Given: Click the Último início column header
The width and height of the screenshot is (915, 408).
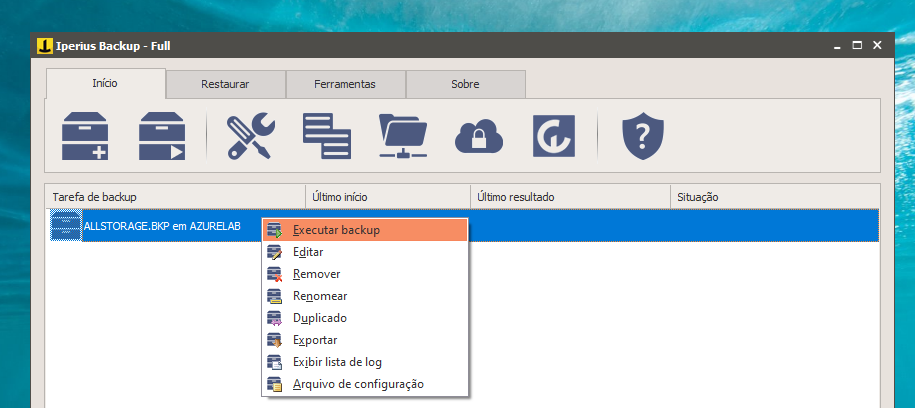Looking at the screenshot, I should [x=389, y=197].
